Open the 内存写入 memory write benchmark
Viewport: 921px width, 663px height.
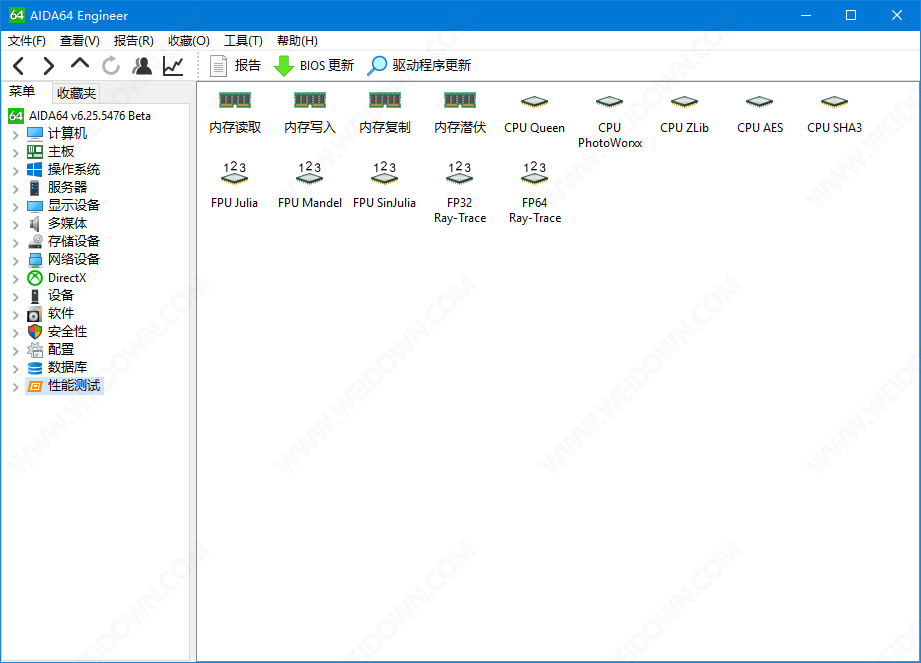click(310, 113)
